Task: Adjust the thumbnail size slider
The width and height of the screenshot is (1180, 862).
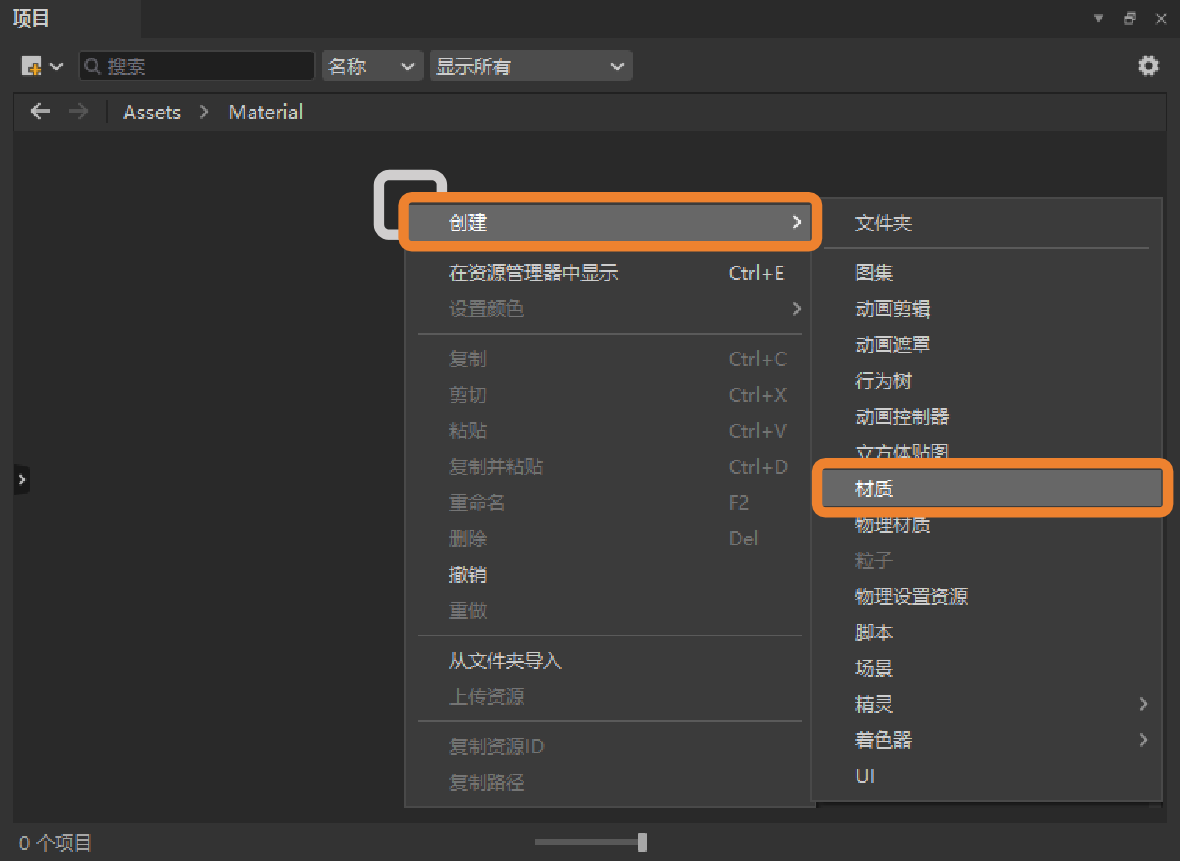Action: [x=642, y=842]
